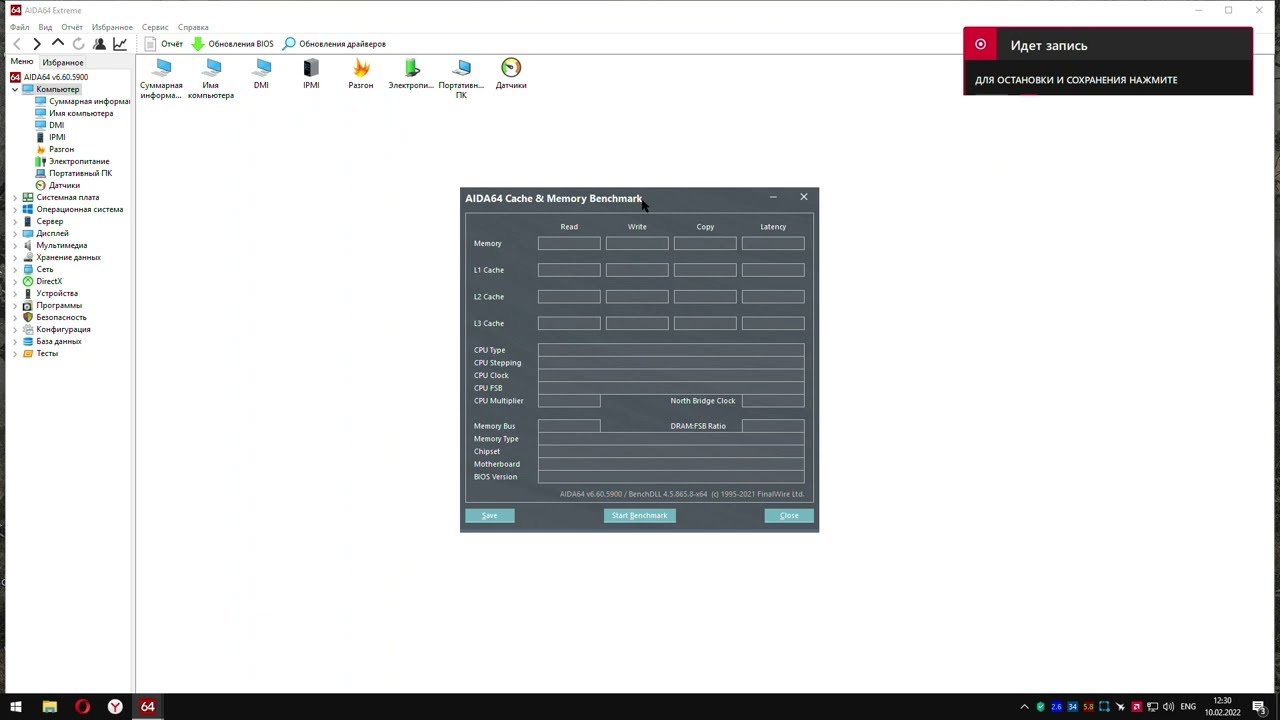Expand the Хранение данных tree node
Image resolution: width=1280 pixels, height=720 pixels.
[15, 257]
